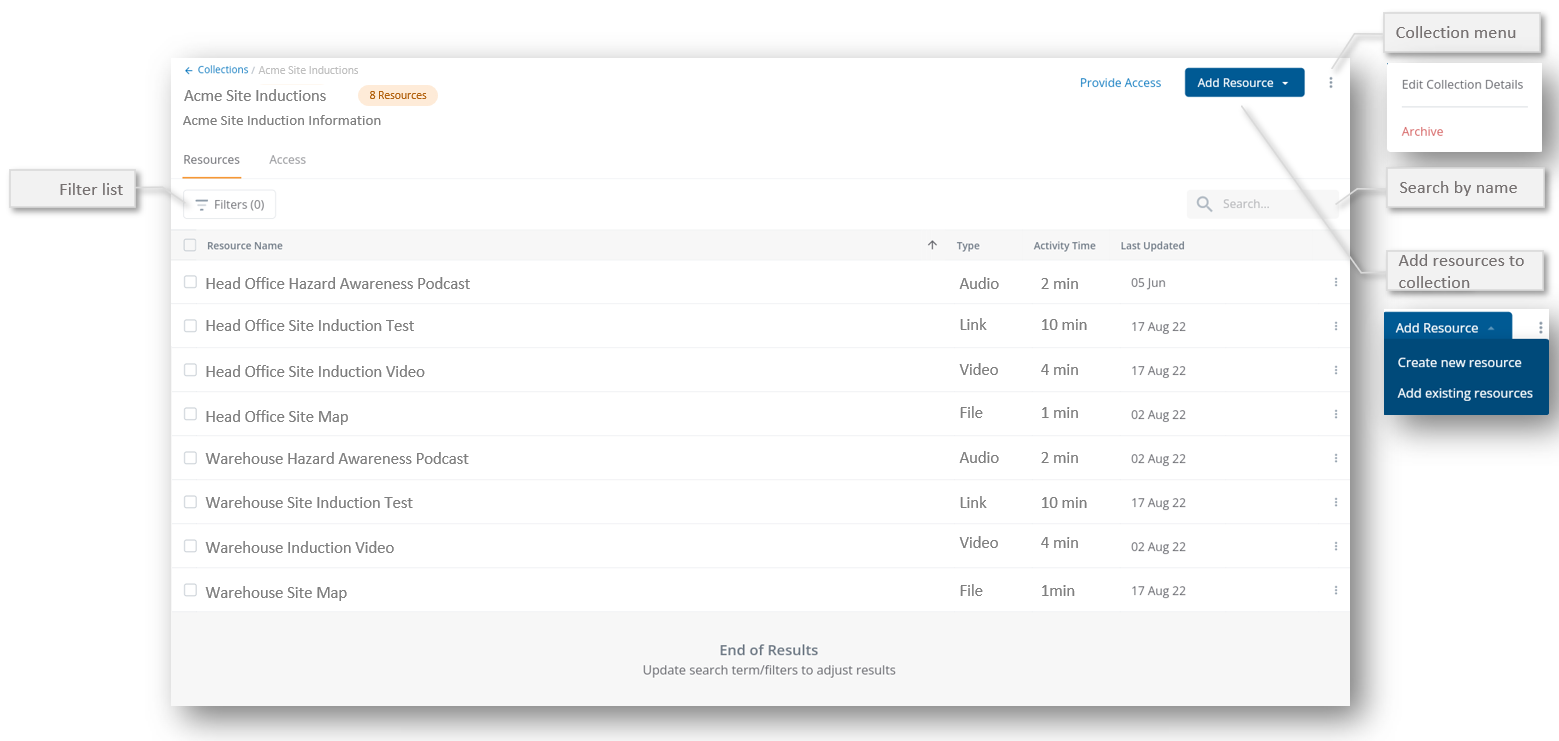Image resolution: width=1559 pixels, height=741 pixels.
Task: Choose Create new resource from the dropdown
Action: click(x=1459, y=363)
